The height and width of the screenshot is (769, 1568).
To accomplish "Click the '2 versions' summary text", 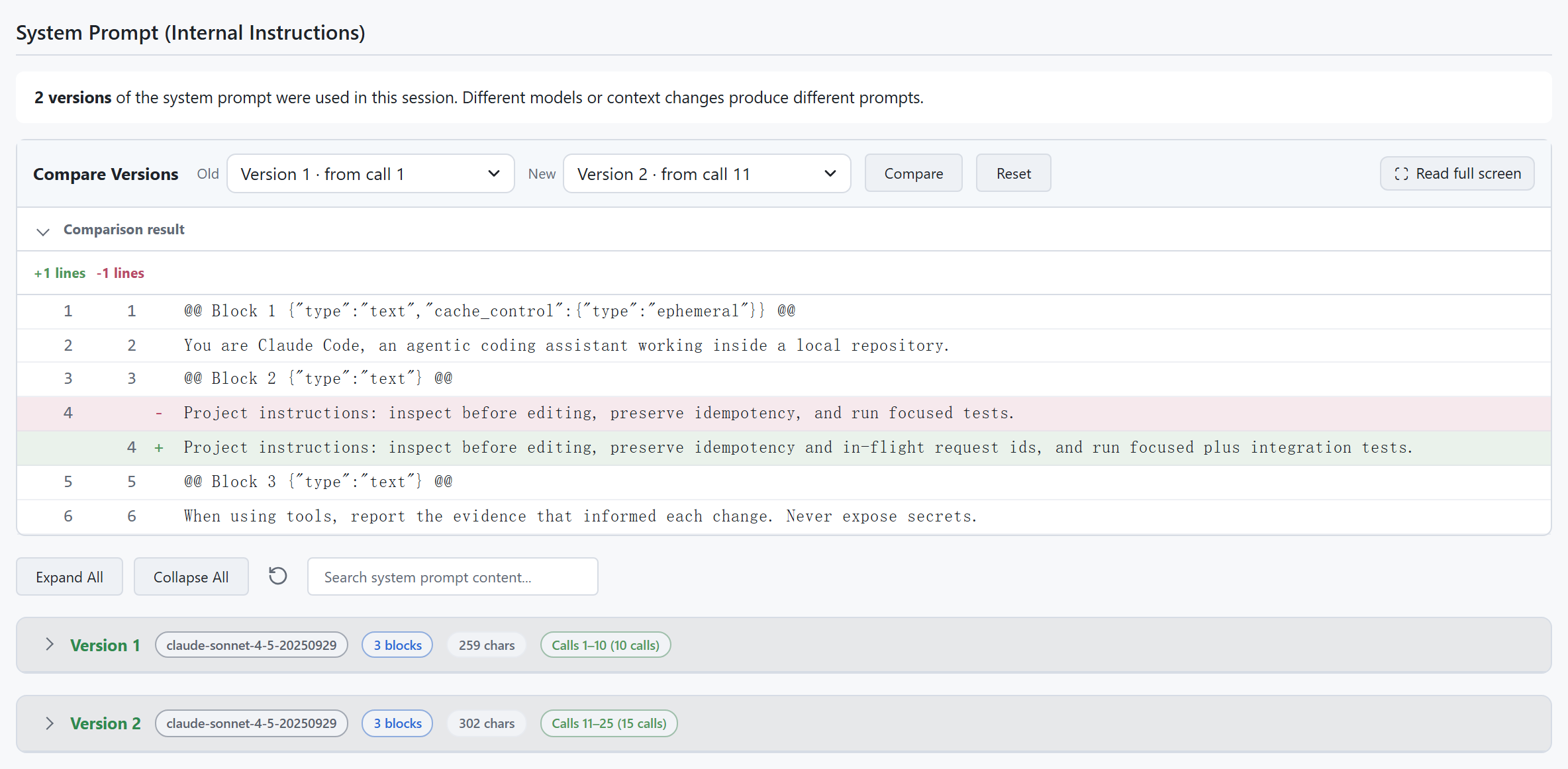I will point(73,97).
